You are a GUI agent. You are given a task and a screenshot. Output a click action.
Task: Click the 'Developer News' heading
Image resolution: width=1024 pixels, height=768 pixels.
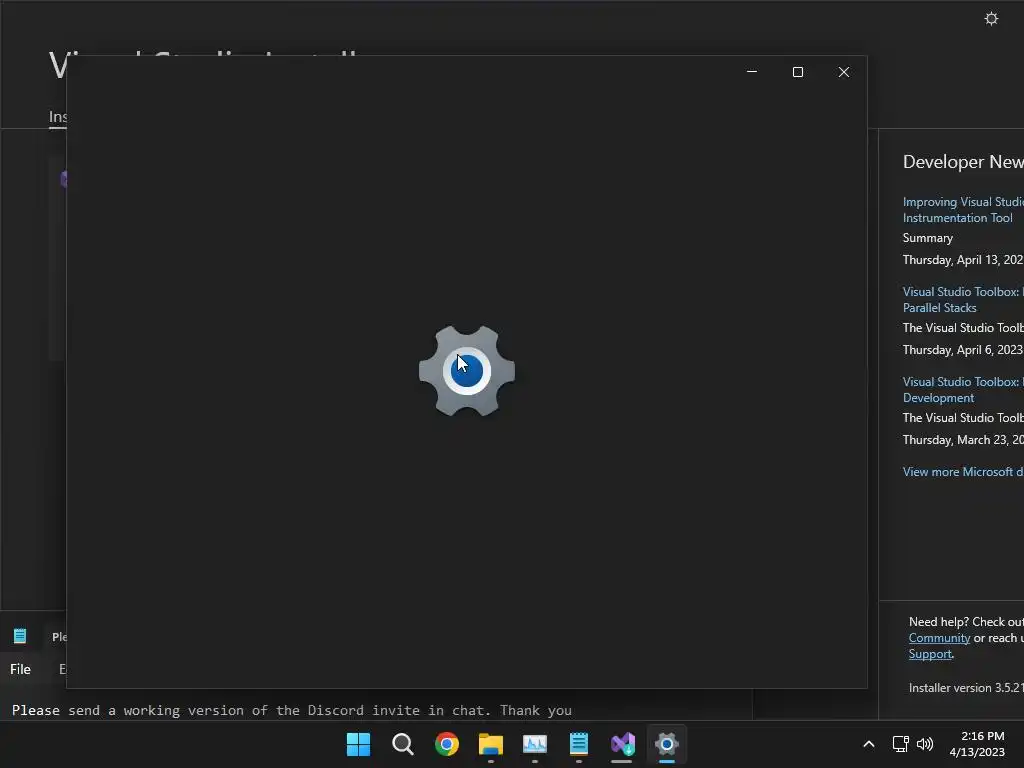[963, 162]
